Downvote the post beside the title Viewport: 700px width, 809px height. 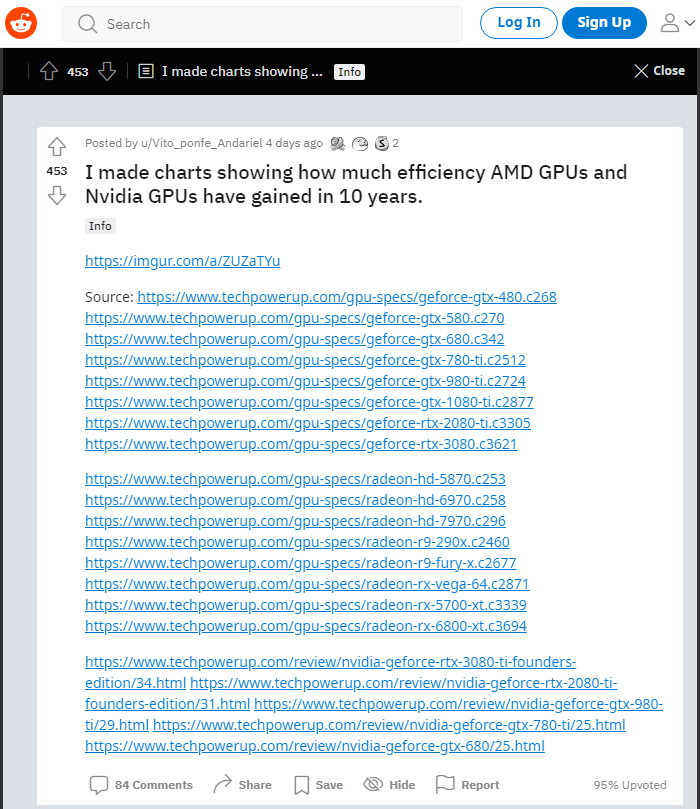coord(57,196)
